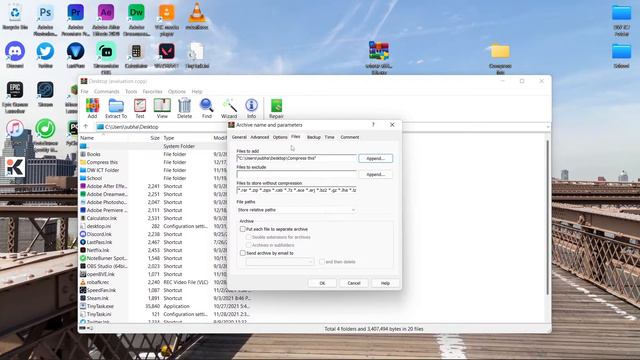This screenshot has width=640, height=360.
Task: Select the Steam desktop icon
Action: coord(45,94)
